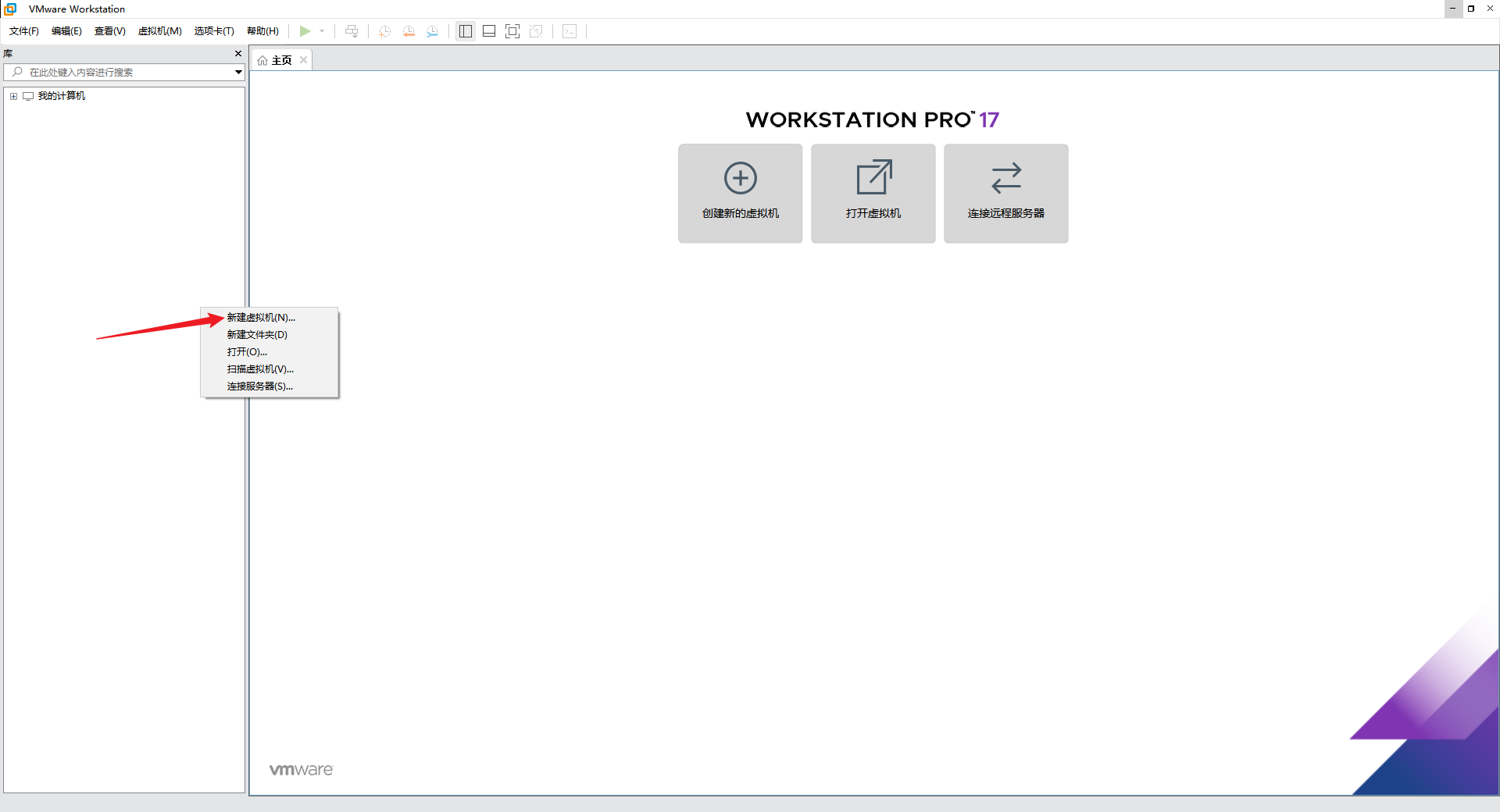Click the vmware logo text at bottom
This screenshot has height=812, width=1500.
tap(301, 770)
